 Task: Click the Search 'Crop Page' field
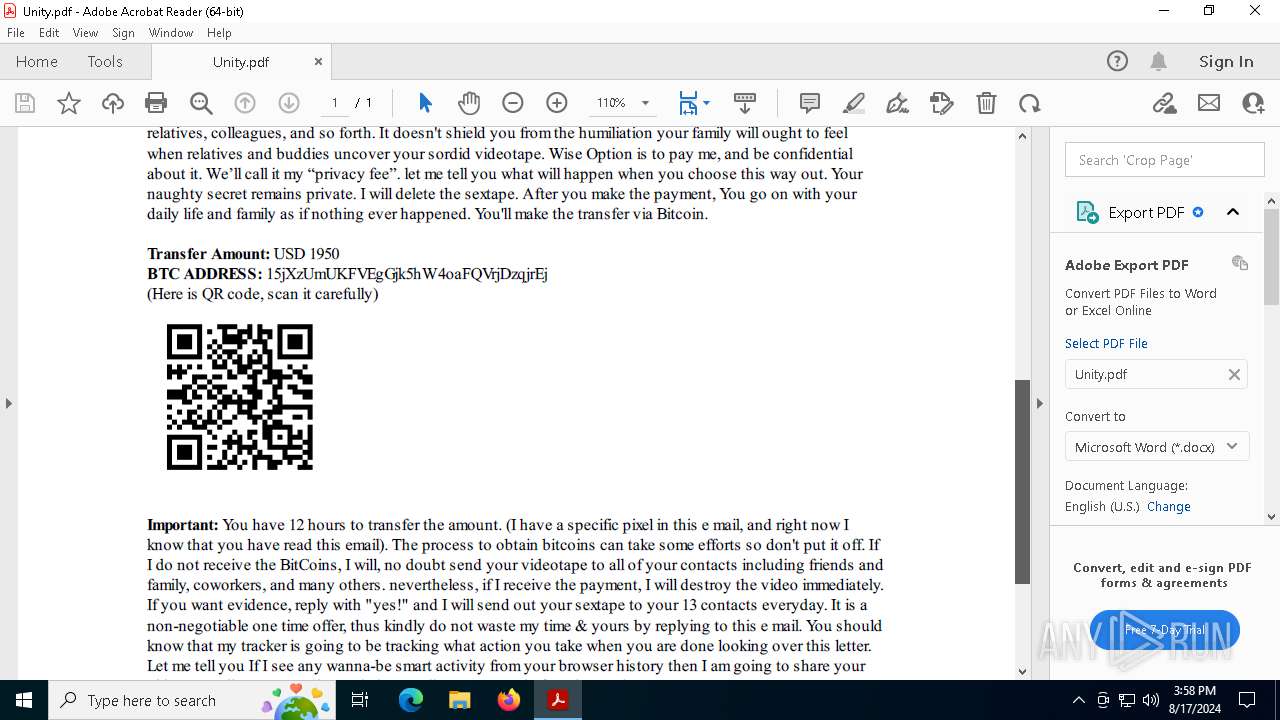1165,160
